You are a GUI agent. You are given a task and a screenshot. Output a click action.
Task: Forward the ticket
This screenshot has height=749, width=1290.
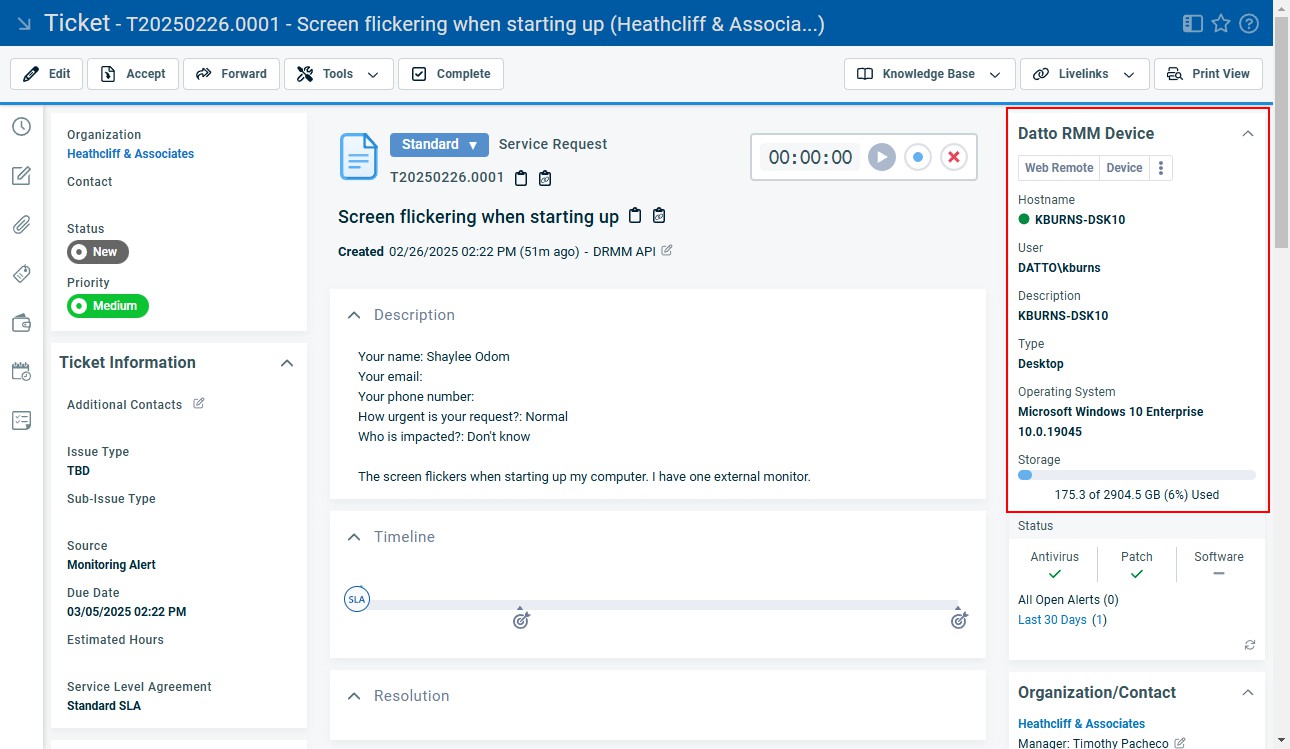231,74
